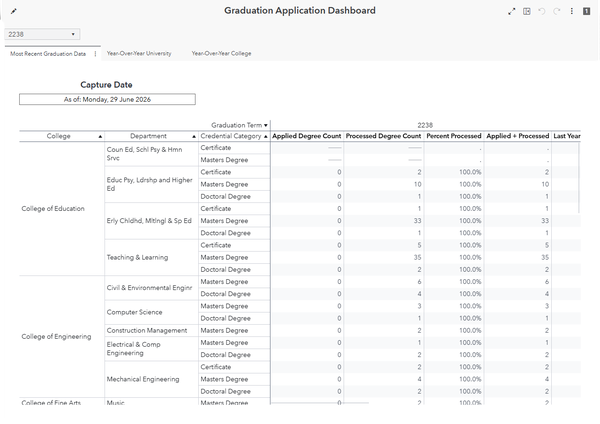Click Applied + Processed column header

tap(517, 136)
